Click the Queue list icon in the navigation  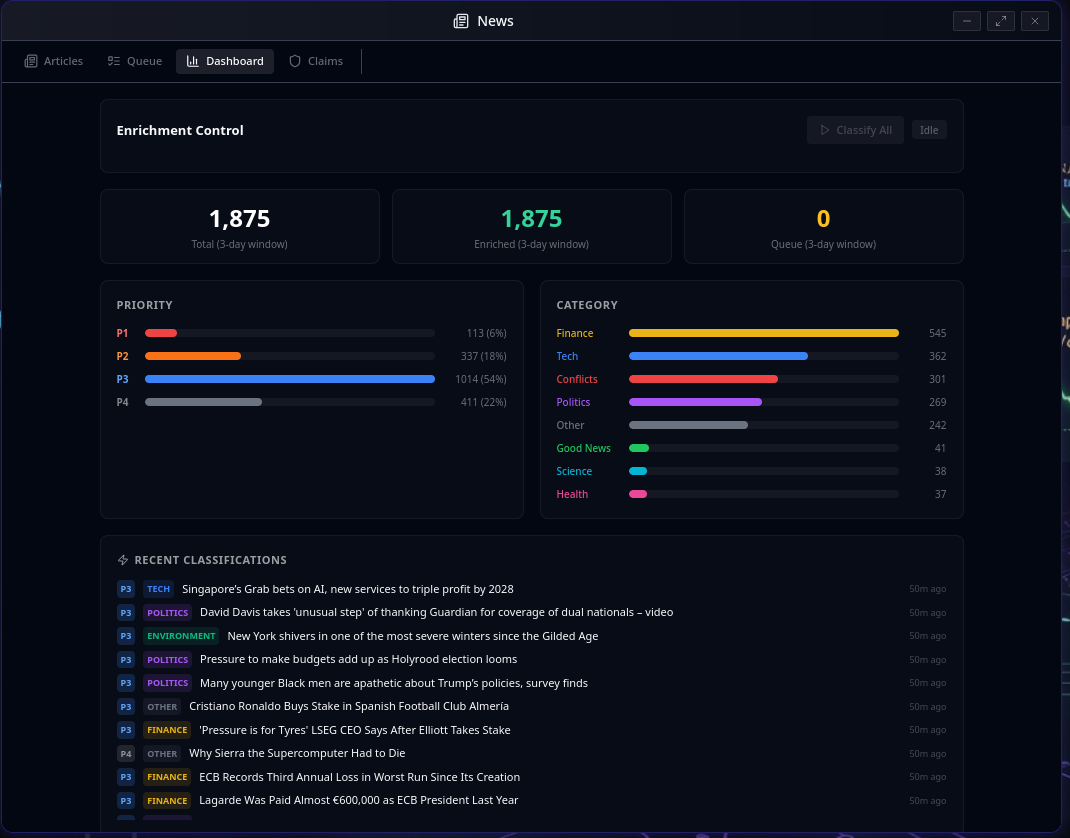113,61
